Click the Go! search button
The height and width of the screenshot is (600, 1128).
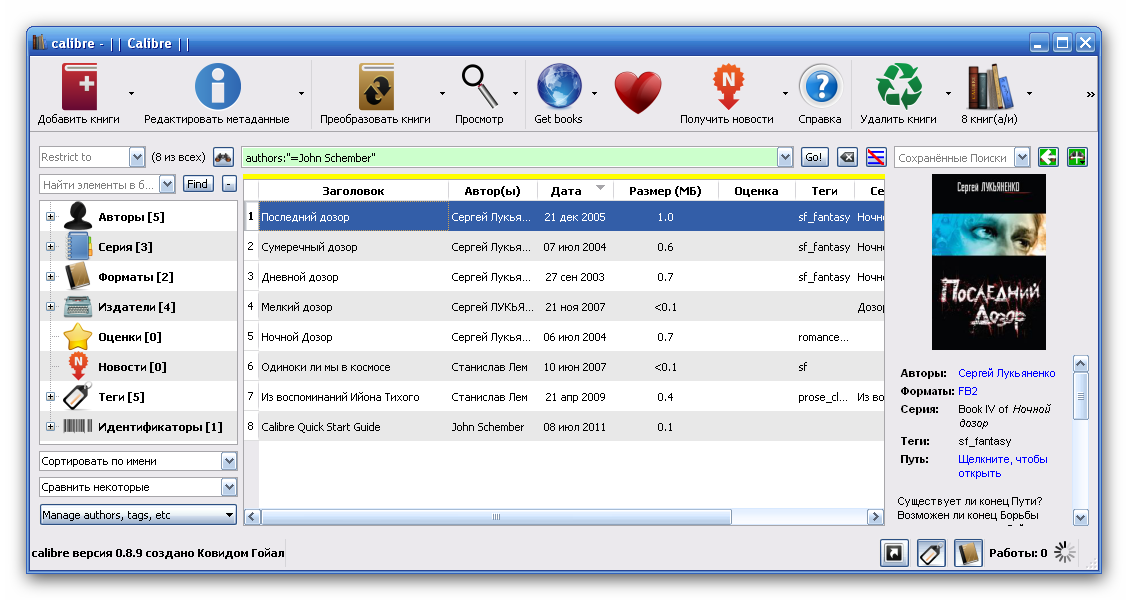[814, 157]
